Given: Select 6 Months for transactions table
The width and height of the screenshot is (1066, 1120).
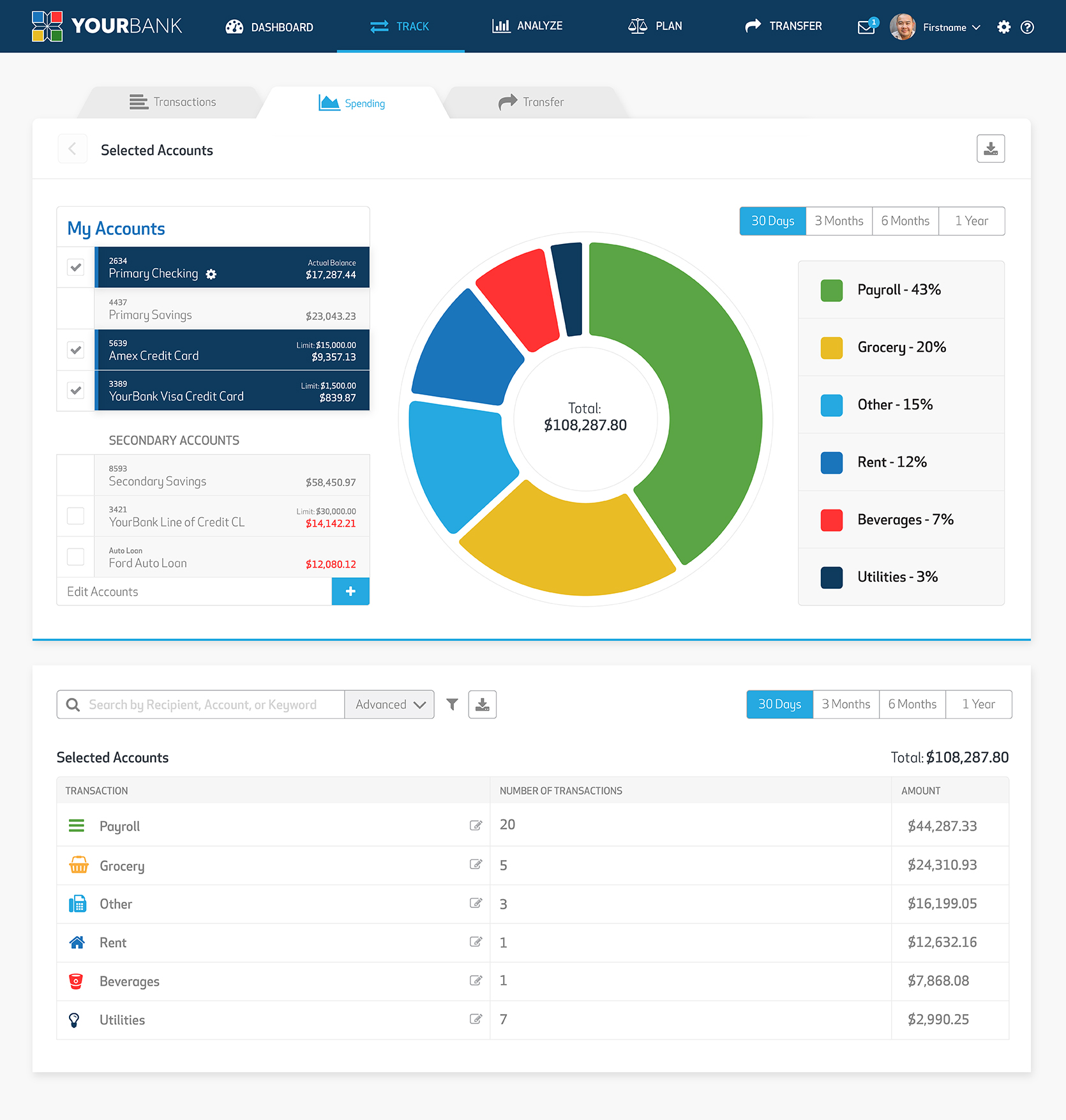Looking at the screenshot, I should pos(913,704).
